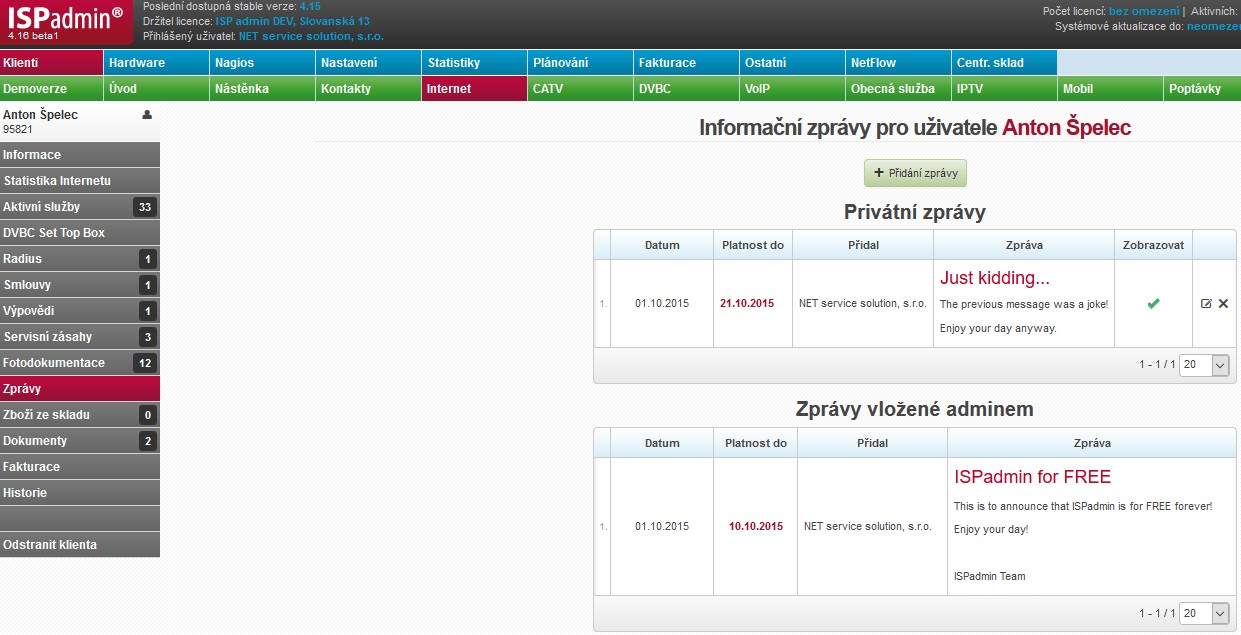Select the DVBC submenu item
Screen dimensions: 1241x635
click(x=687, y=88)
